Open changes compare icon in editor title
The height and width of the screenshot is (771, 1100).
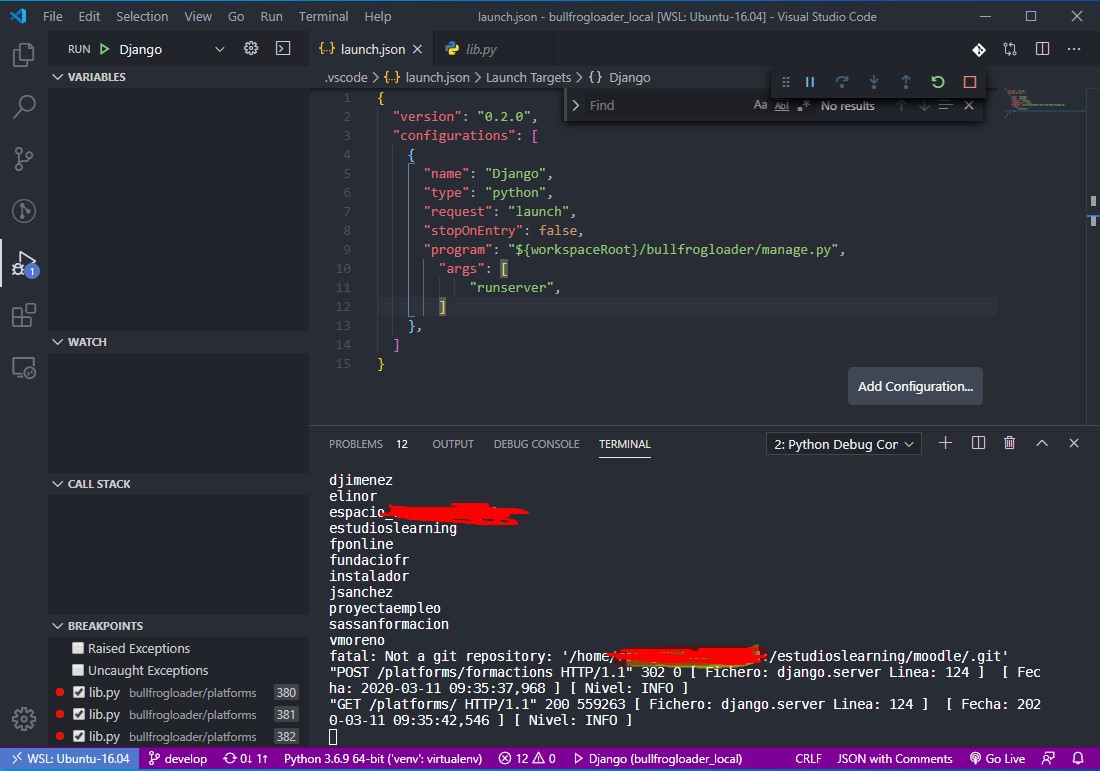[x=1010, y=49]
